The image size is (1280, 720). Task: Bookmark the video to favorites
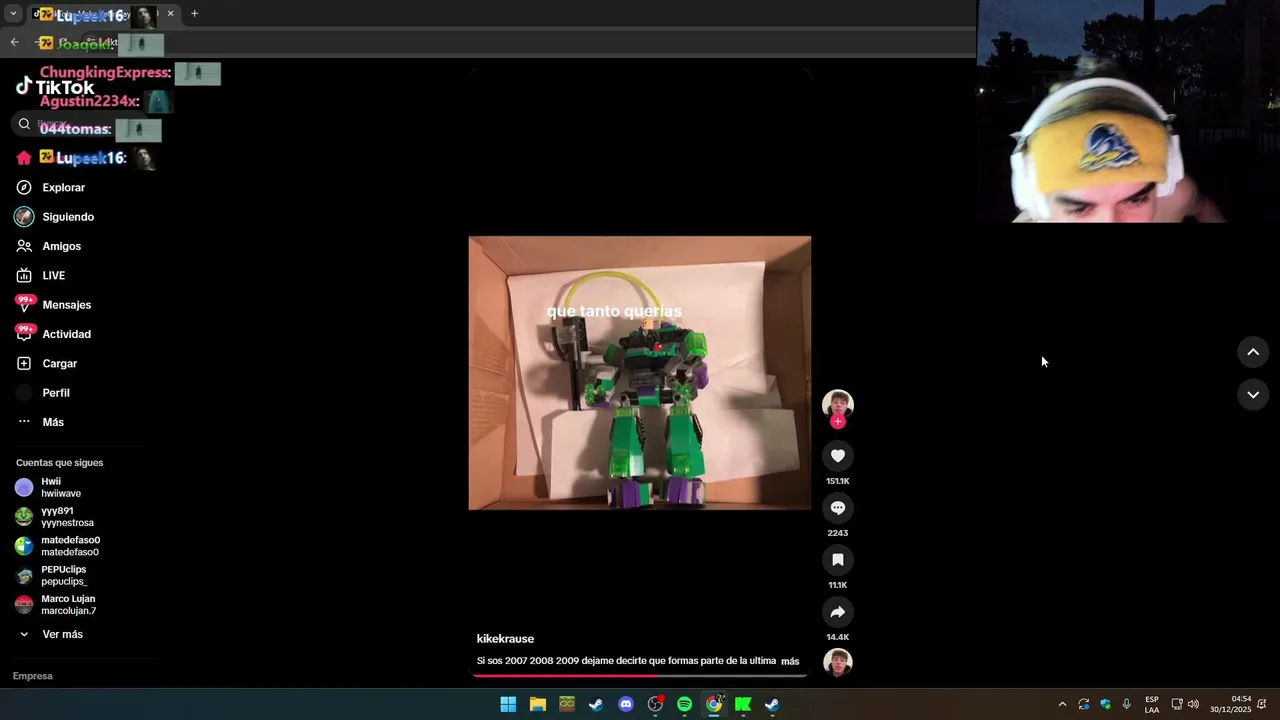(838, 560)
